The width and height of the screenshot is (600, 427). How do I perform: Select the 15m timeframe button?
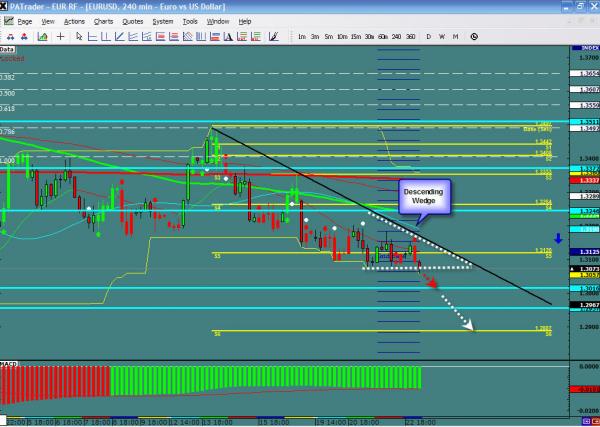pyautogui.click(x=356, y=36)
